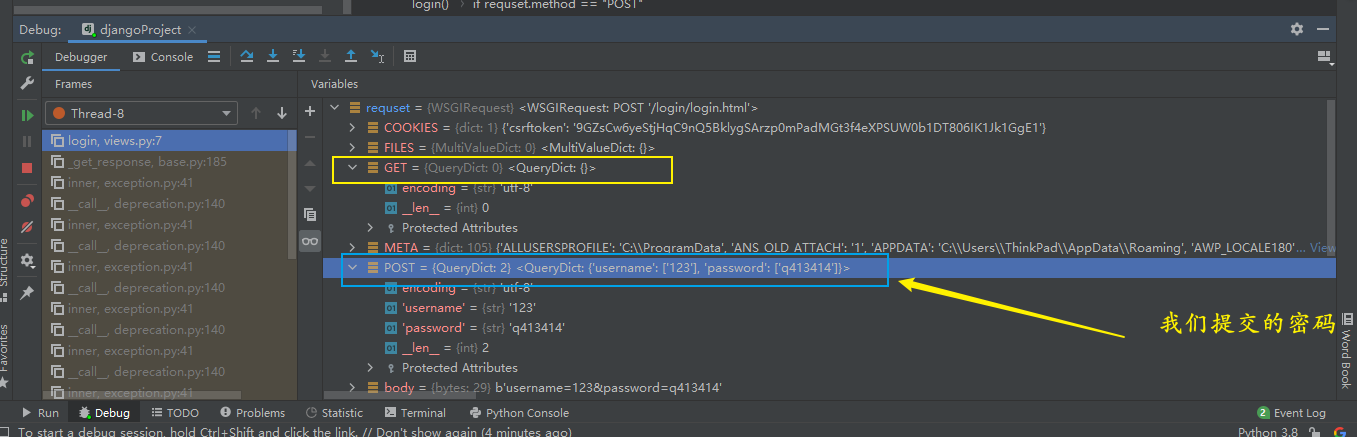This screenshot has height=437, width=1357.
Task: Collapse the GET QueryDict node
Action: (x=352, y=168)
